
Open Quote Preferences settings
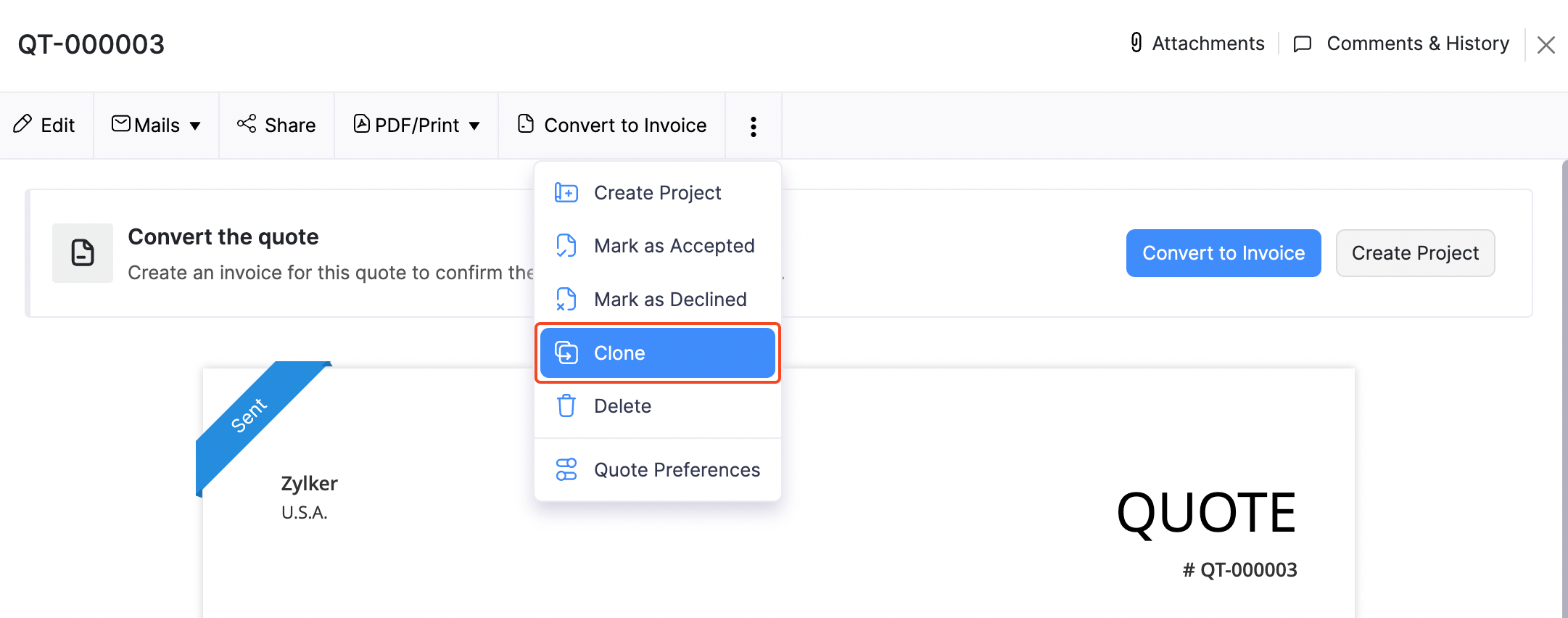(x=676, y=470)
